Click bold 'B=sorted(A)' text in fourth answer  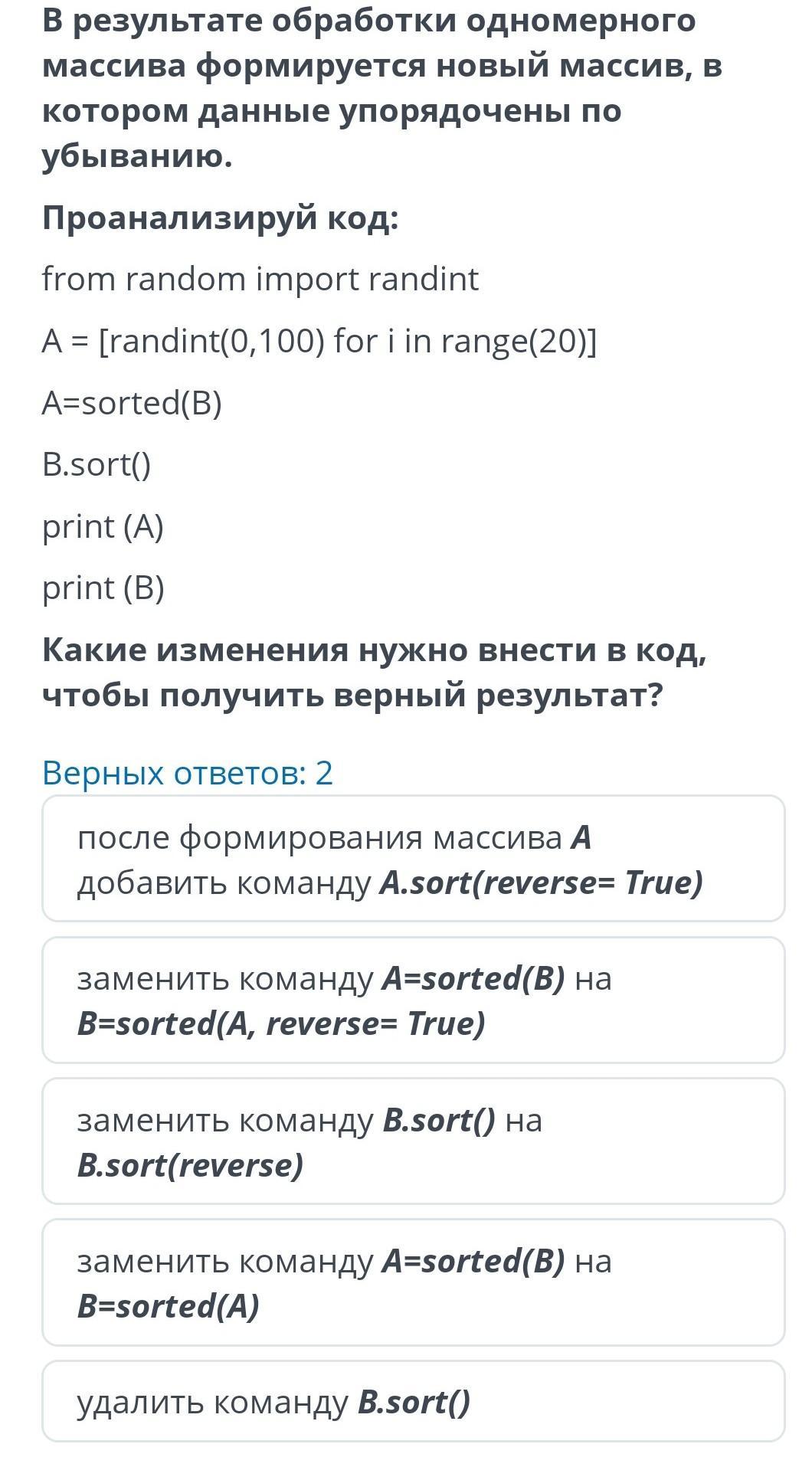pos(169,1305)
